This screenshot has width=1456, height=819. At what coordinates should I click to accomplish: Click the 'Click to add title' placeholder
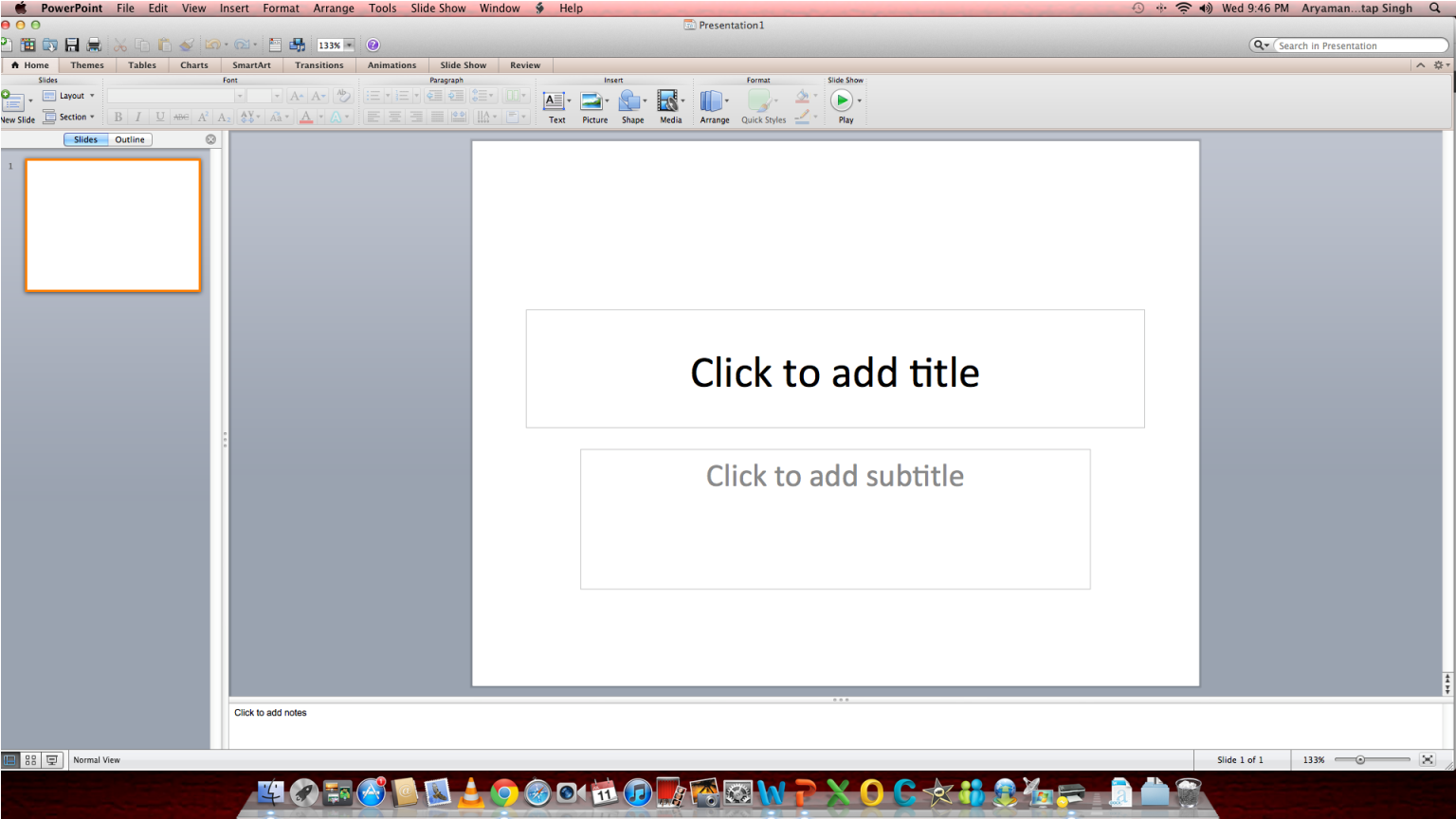[x=834, y=372]
